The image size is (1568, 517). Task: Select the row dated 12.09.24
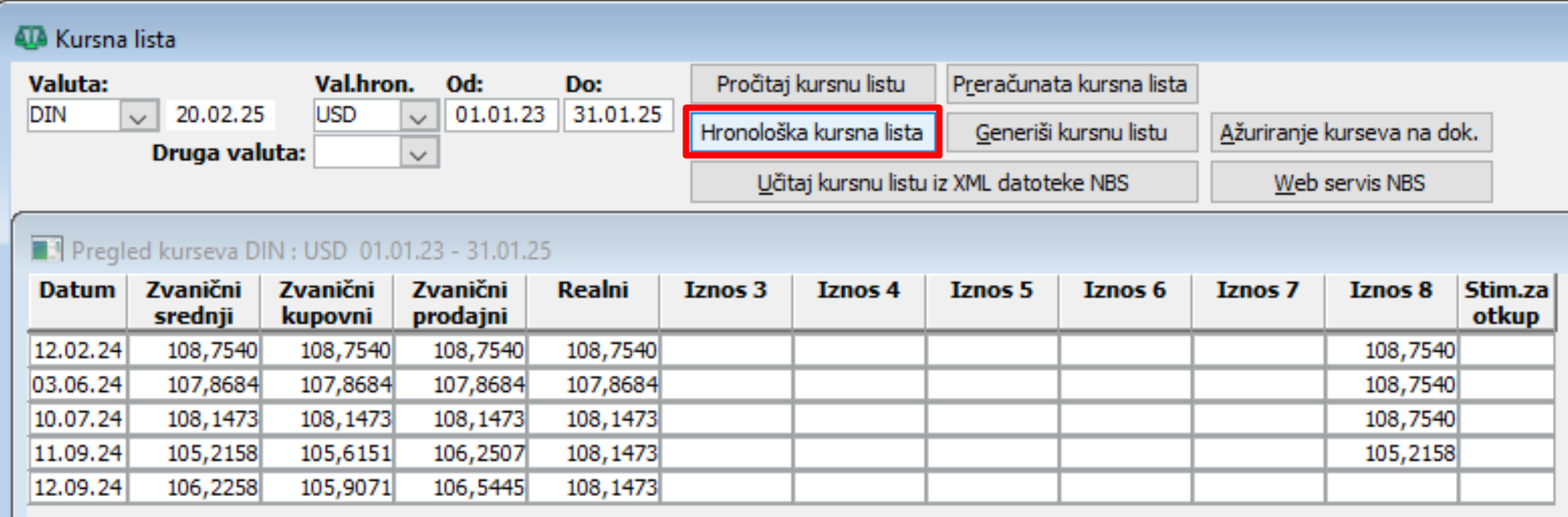click(792, 487)
